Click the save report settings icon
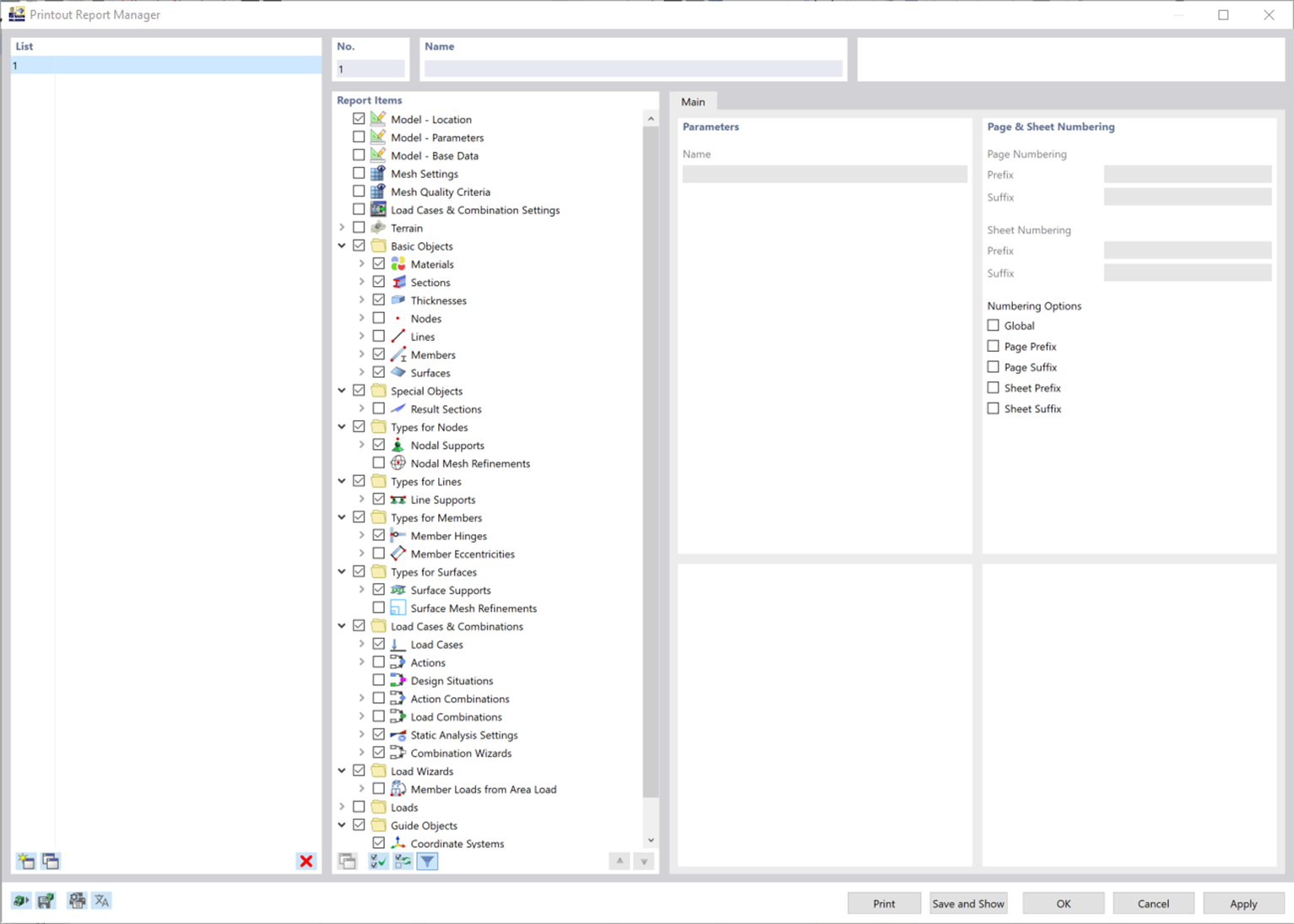 [46, 900]
